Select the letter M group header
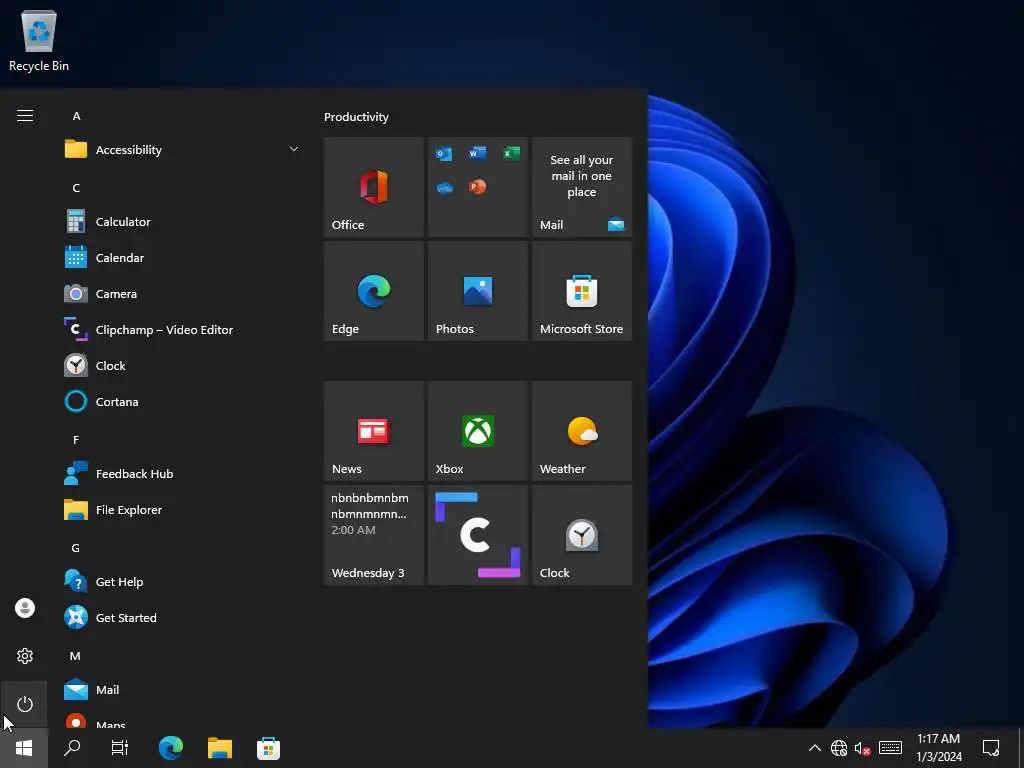This screenshot has width=1024, height=768. (x=75, y=656)
